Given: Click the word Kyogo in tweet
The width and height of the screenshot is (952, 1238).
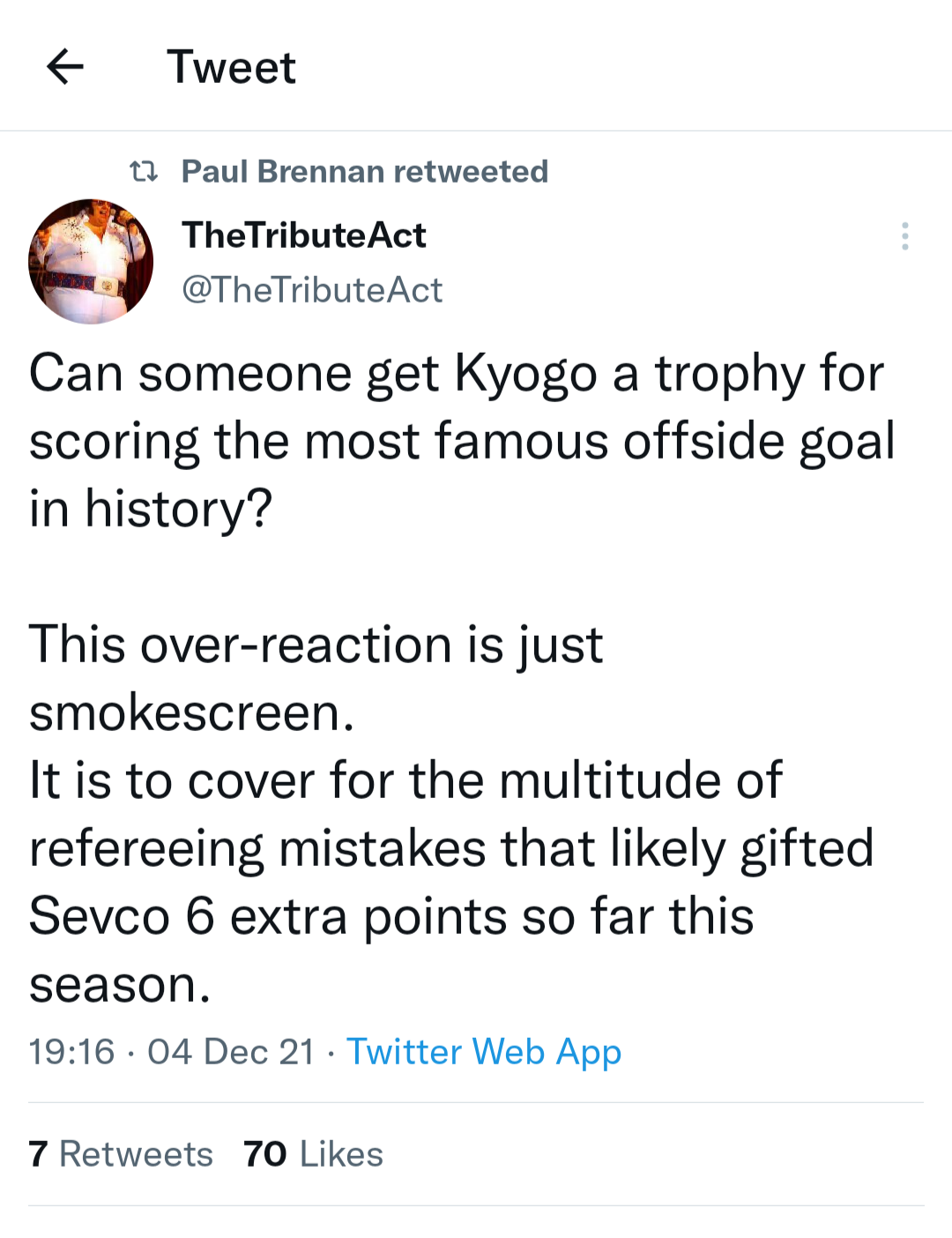Looking at the screenshot, I should [x=526, y=375].
